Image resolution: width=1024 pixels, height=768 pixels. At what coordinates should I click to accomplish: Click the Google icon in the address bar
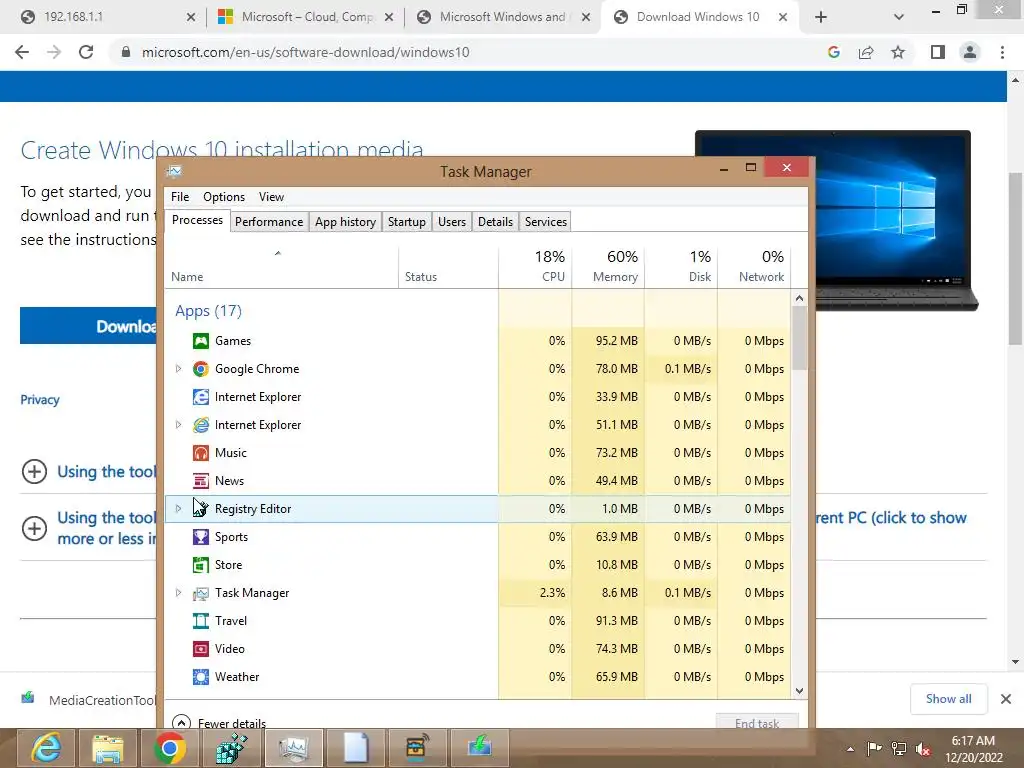[833, 52]
